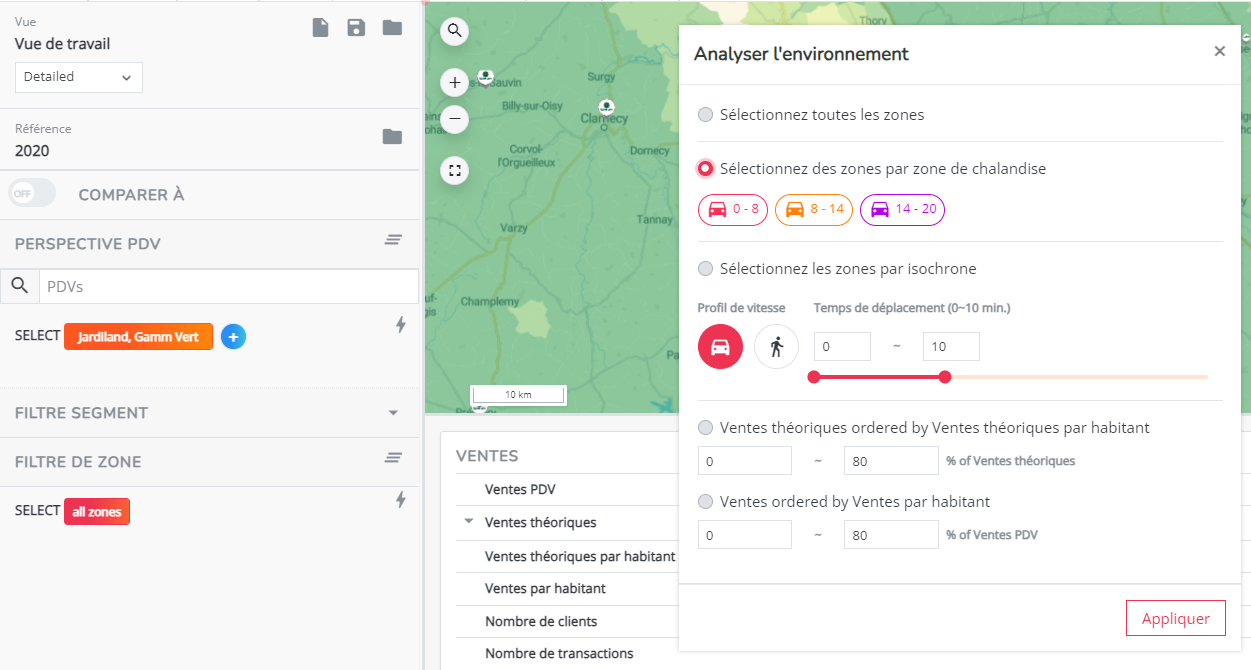Viewport: 1251px width, 670px height.
Task: Open the Detailed view dropdown
Action: point(78,77)
